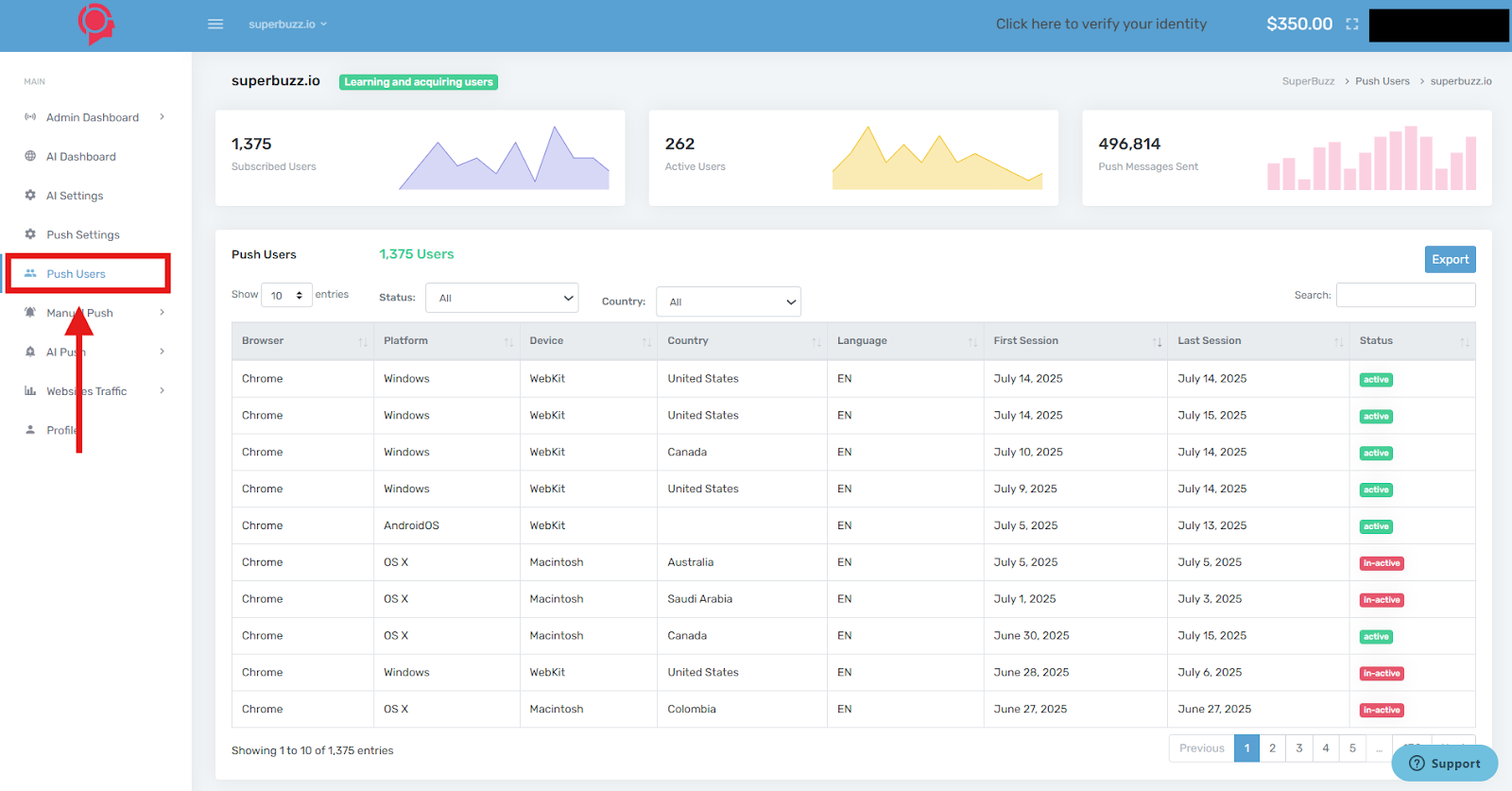This screenshot has height=791, width=1512.
Task: Click the Search input field
Action: pos(1405,295)
